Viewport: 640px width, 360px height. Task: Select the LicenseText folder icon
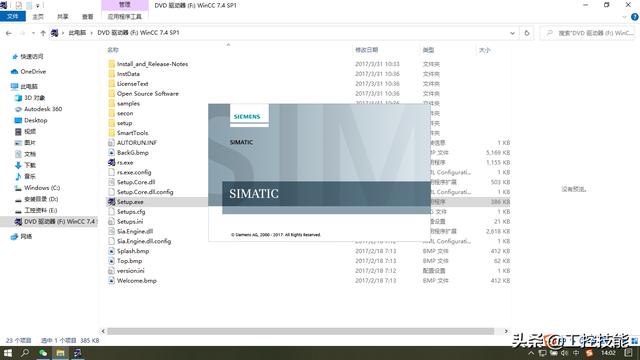[111, 84]
